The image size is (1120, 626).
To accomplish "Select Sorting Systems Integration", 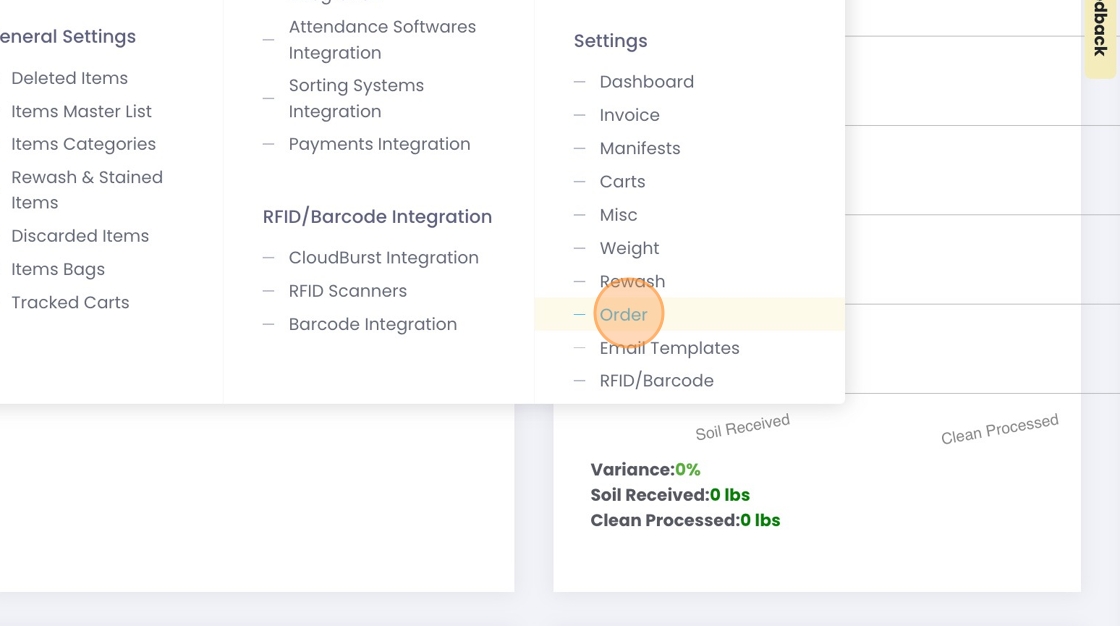I will 356,99.
